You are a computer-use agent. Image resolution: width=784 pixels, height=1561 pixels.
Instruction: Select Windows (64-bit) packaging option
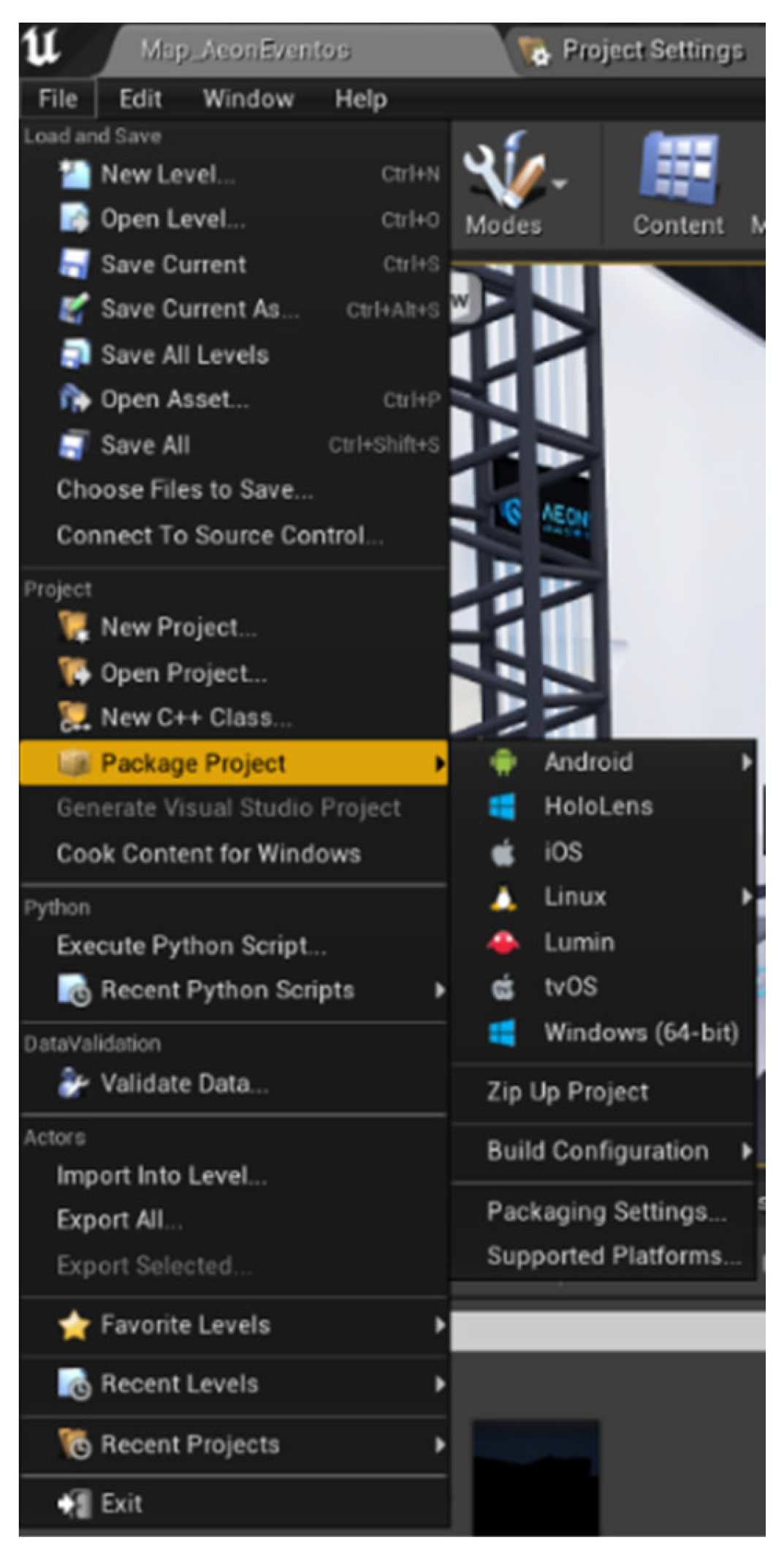pyautogui.click(x=640, y=1033)
